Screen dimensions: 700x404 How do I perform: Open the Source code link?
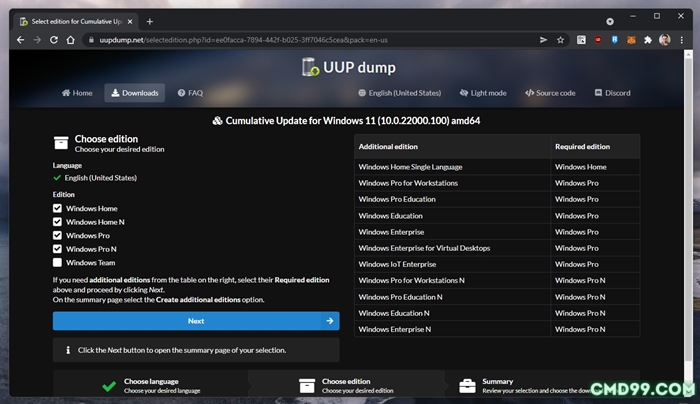click(550, 93)
